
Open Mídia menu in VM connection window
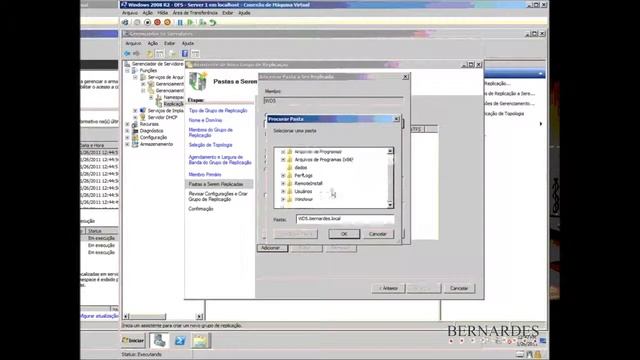(162, 13)
